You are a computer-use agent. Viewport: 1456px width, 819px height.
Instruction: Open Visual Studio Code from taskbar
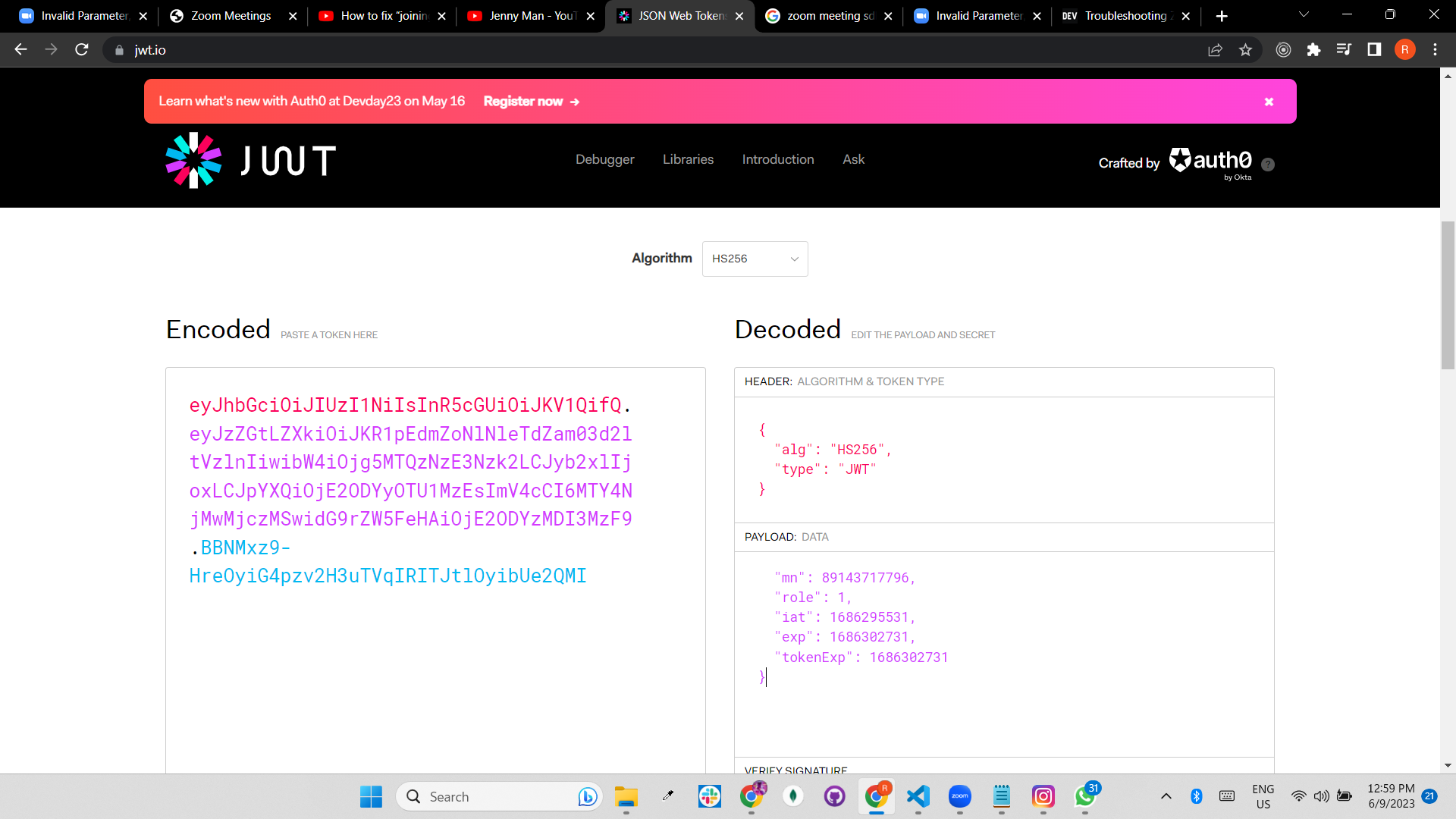pos(918,796)
